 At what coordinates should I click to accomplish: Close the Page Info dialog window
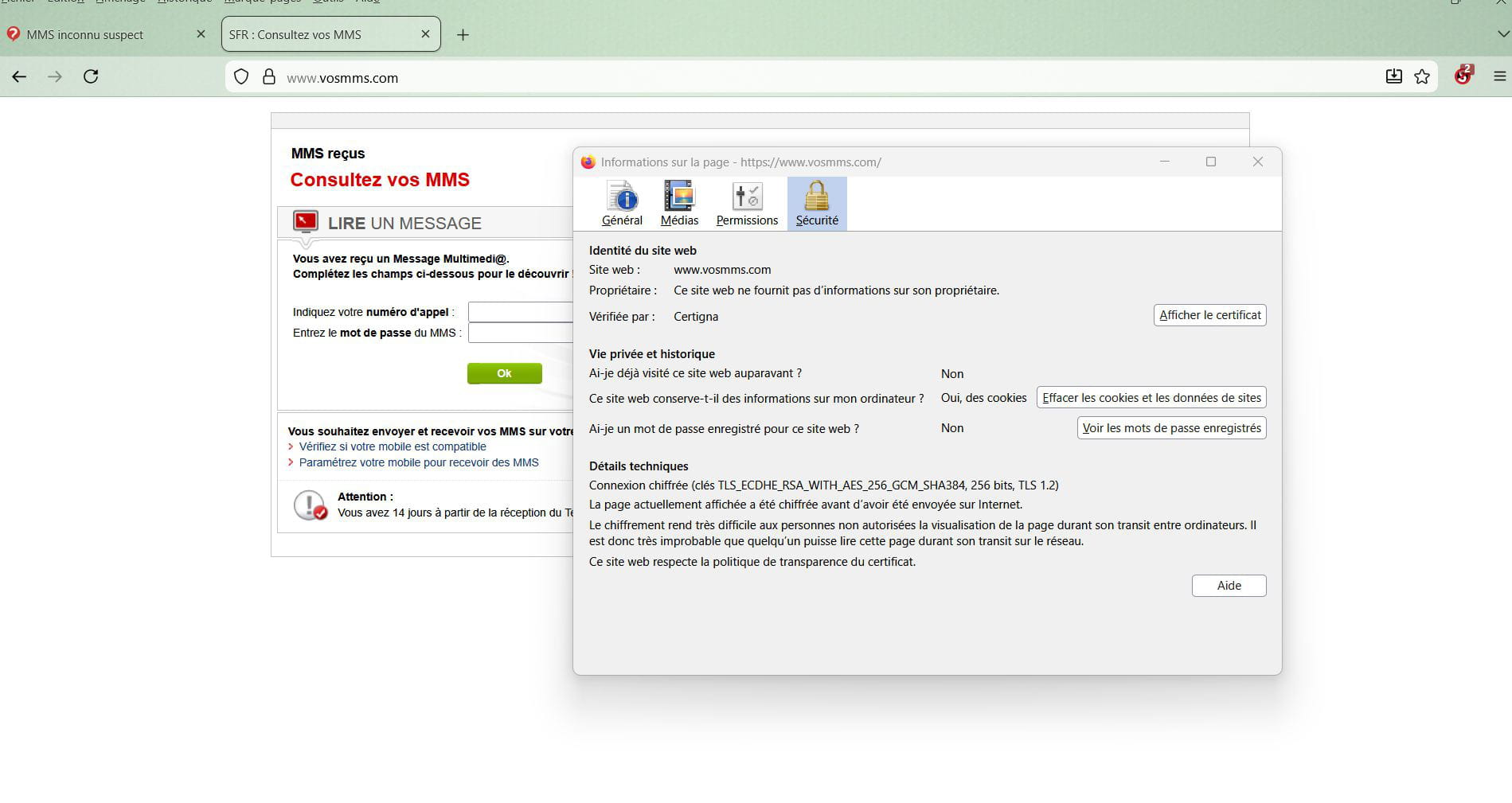pyautogui.click(x=1258, y=162)
